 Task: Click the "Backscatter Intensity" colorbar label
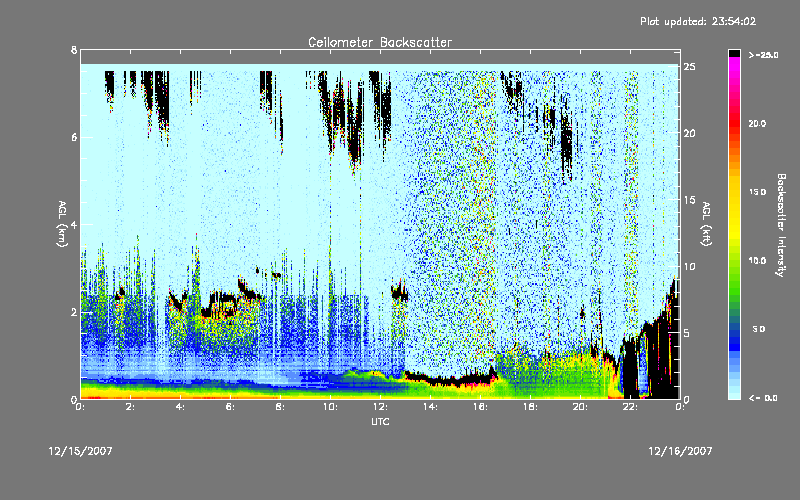click(x=781, y=225)
